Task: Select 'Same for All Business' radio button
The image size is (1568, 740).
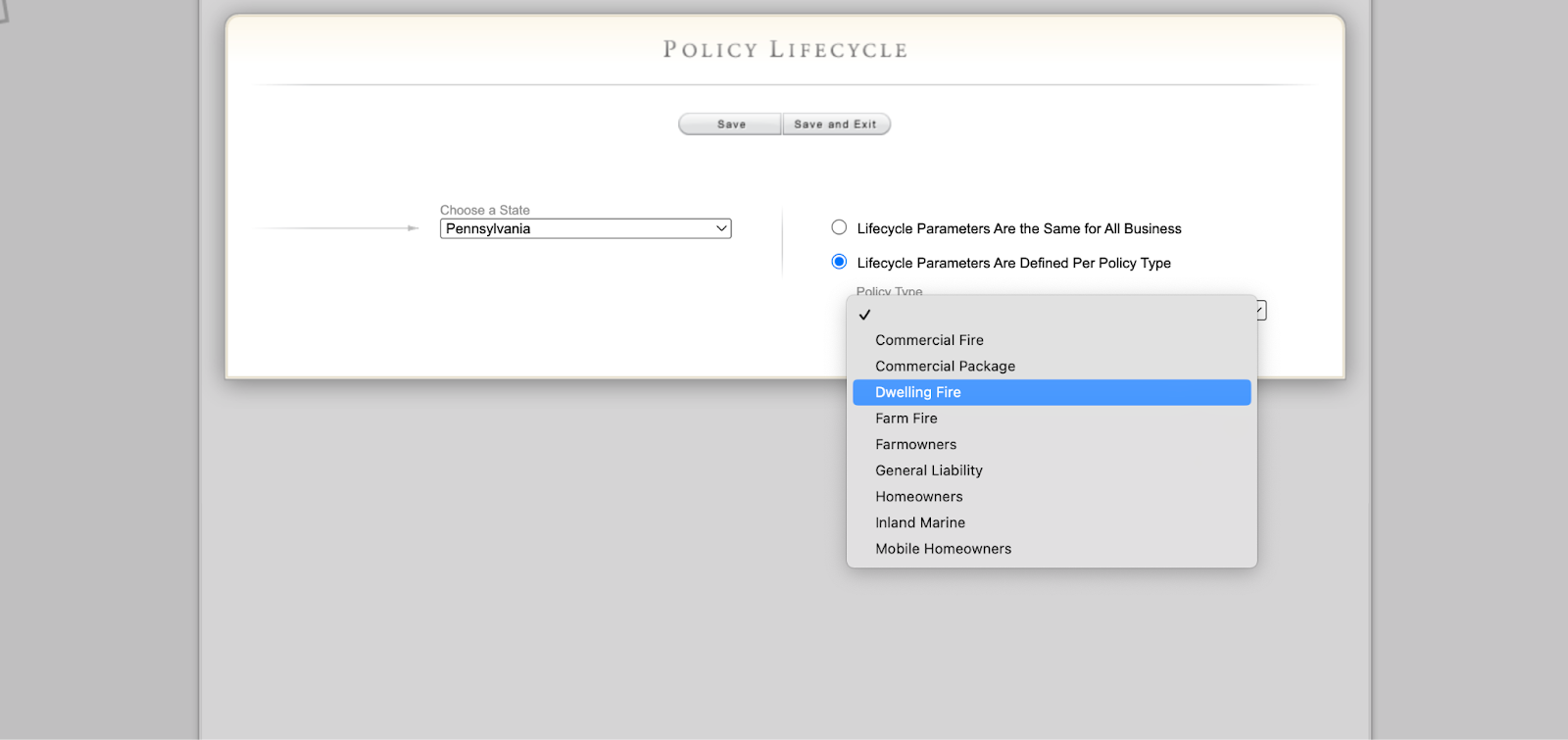Action: (x=839, y=227)
